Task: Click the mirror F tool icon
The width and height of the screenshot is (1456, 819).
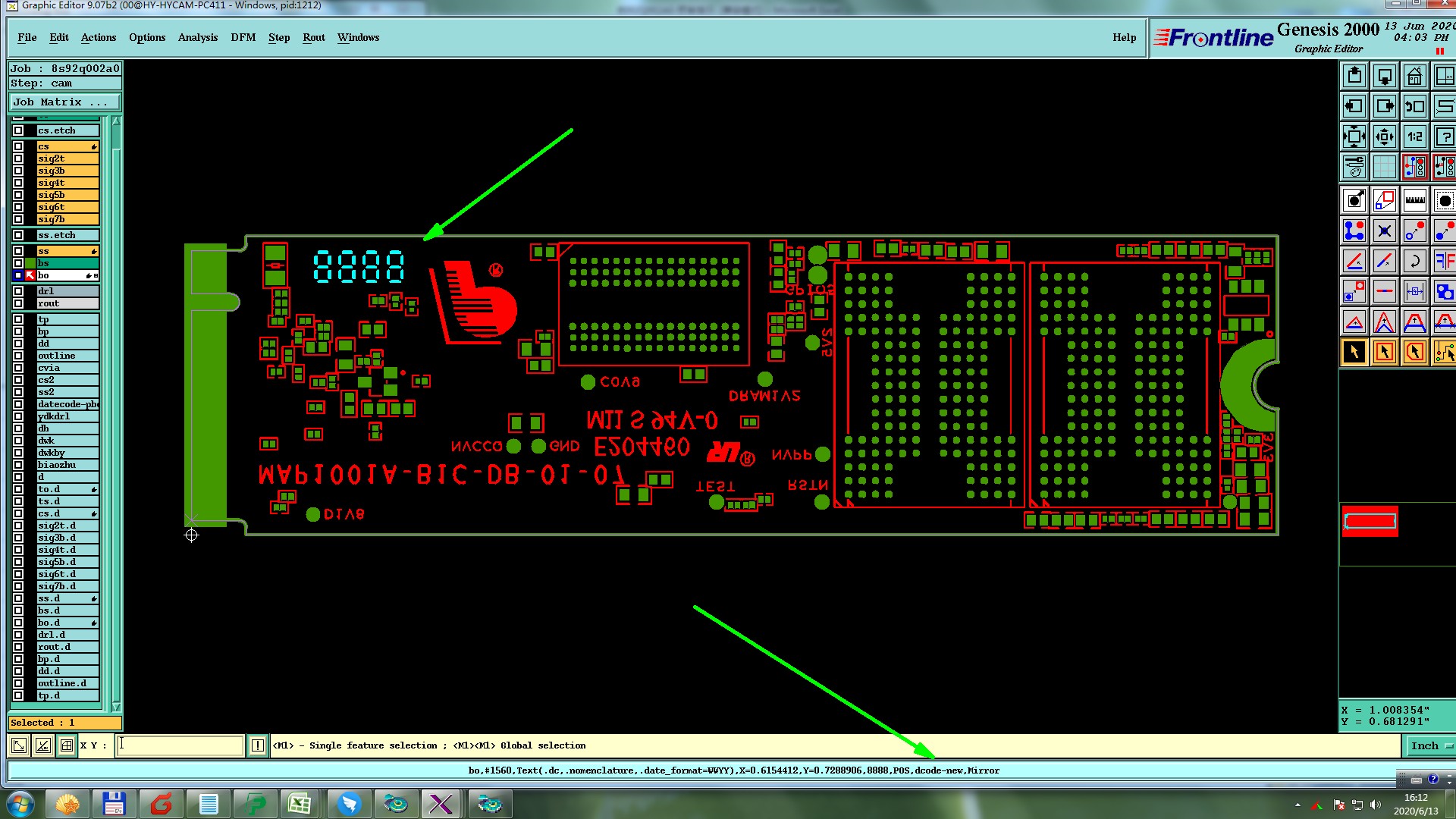Action: coord(1444,262)
